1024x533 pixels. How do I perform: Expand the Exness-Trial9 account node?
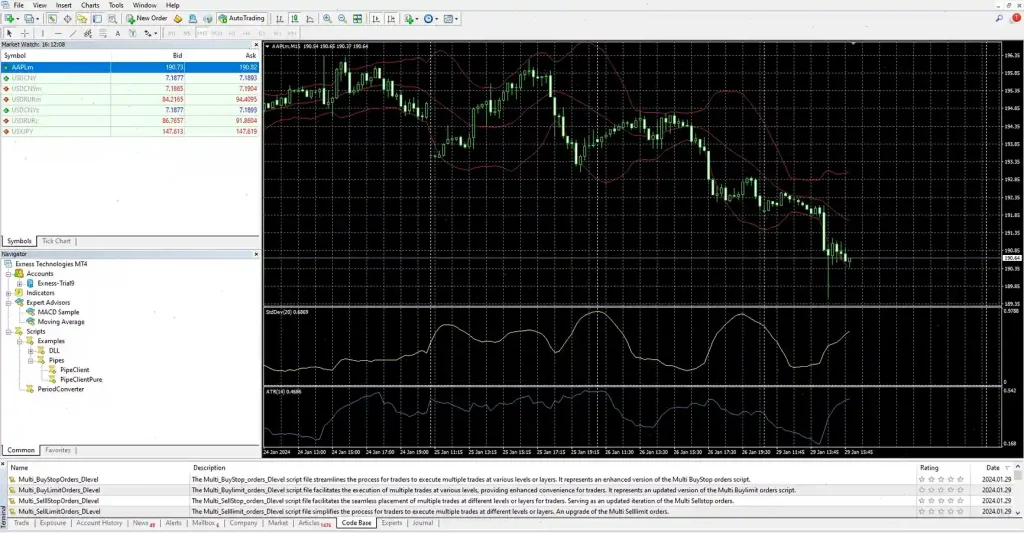coord(20,283)
